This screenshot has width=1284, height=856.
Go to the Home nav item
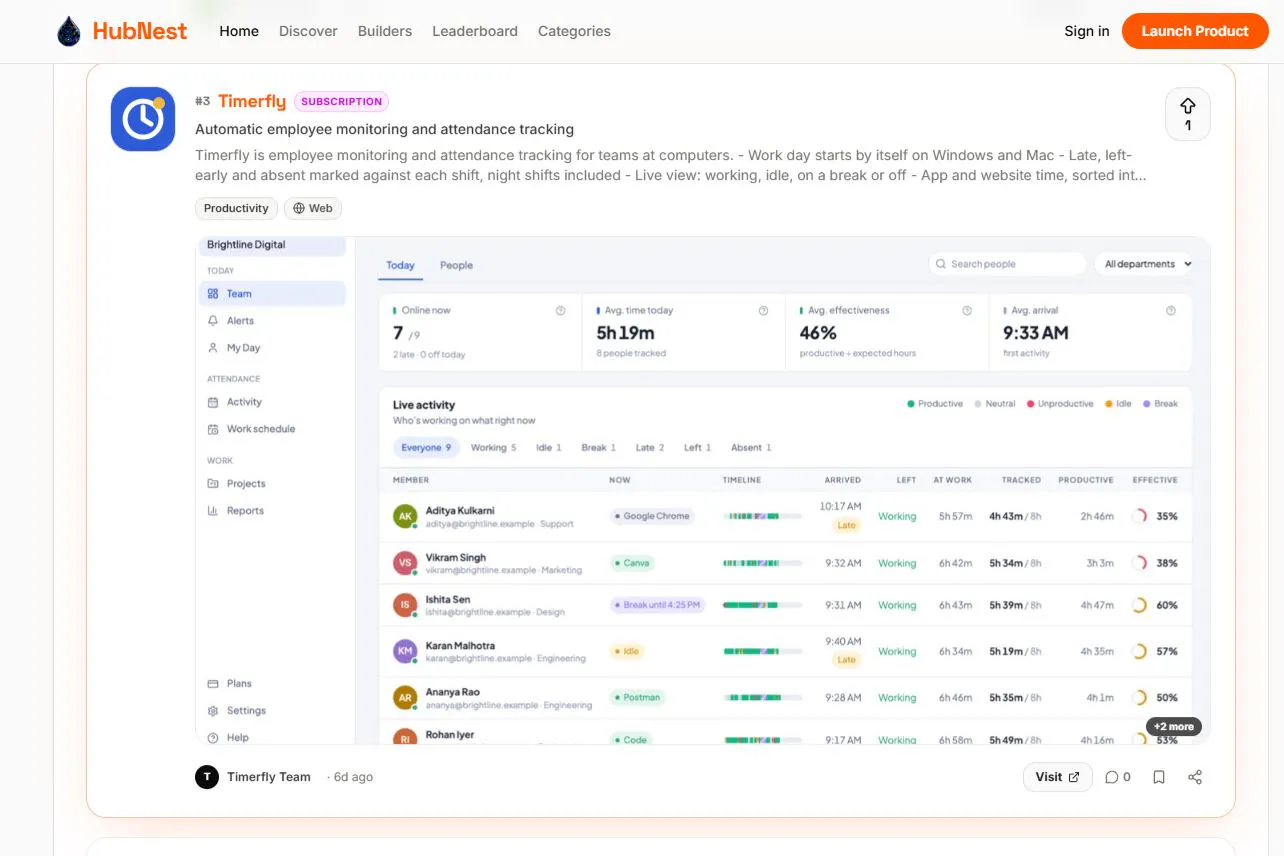click(239, 31)
